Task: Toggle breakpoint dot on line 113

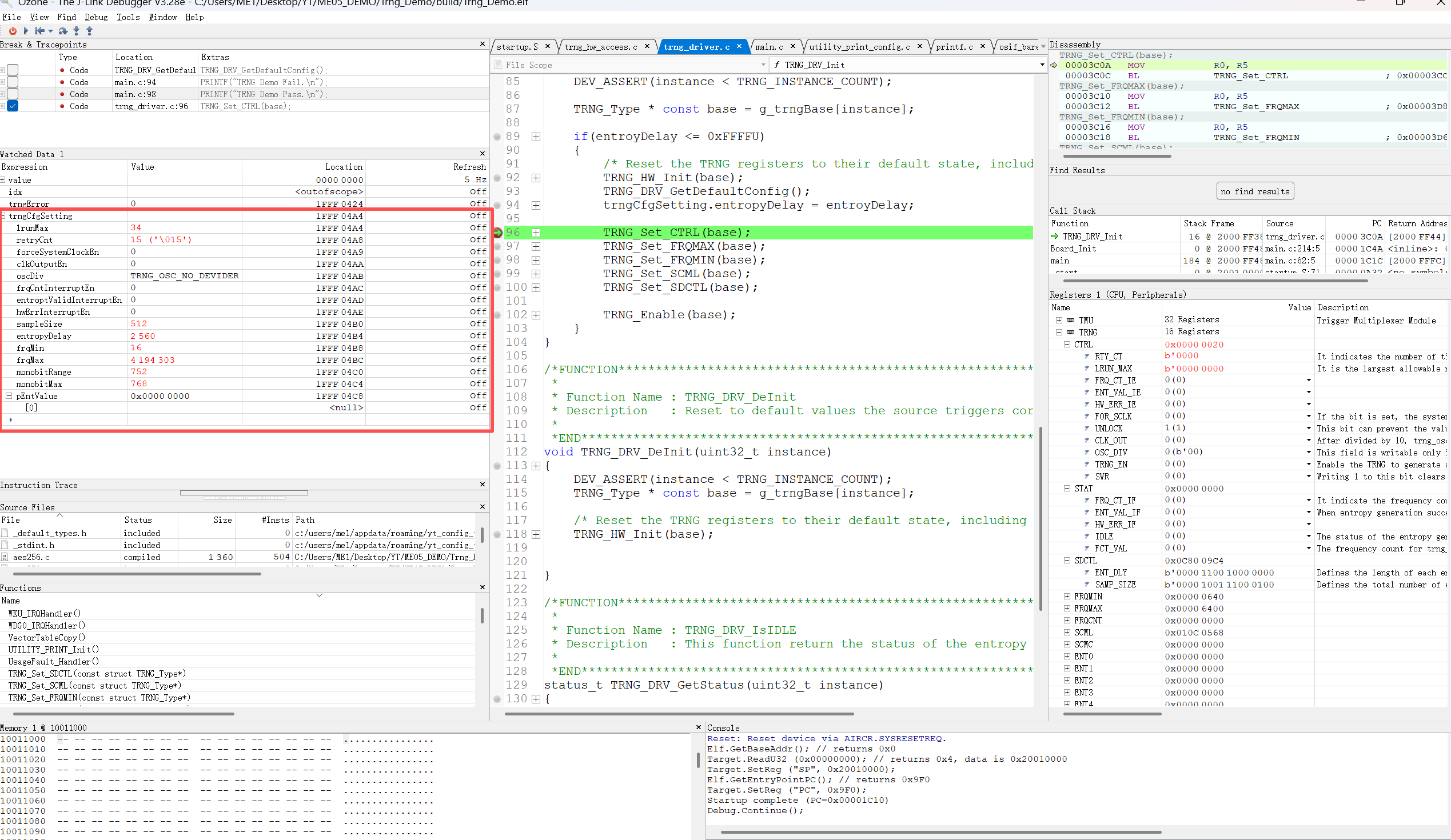Action: click(497, 466)
